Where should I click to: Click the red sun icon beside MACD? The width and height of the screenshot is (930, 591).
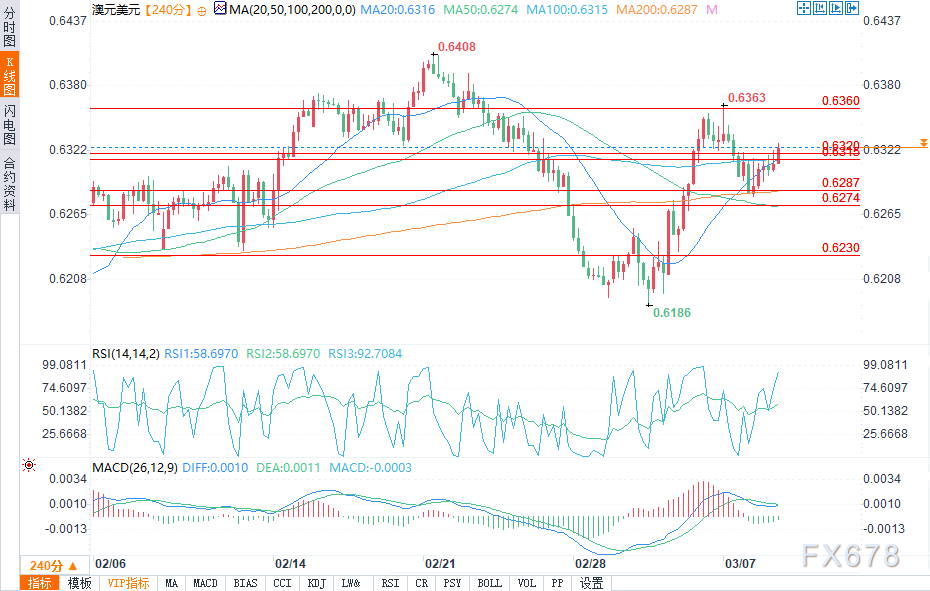point(28,465)
